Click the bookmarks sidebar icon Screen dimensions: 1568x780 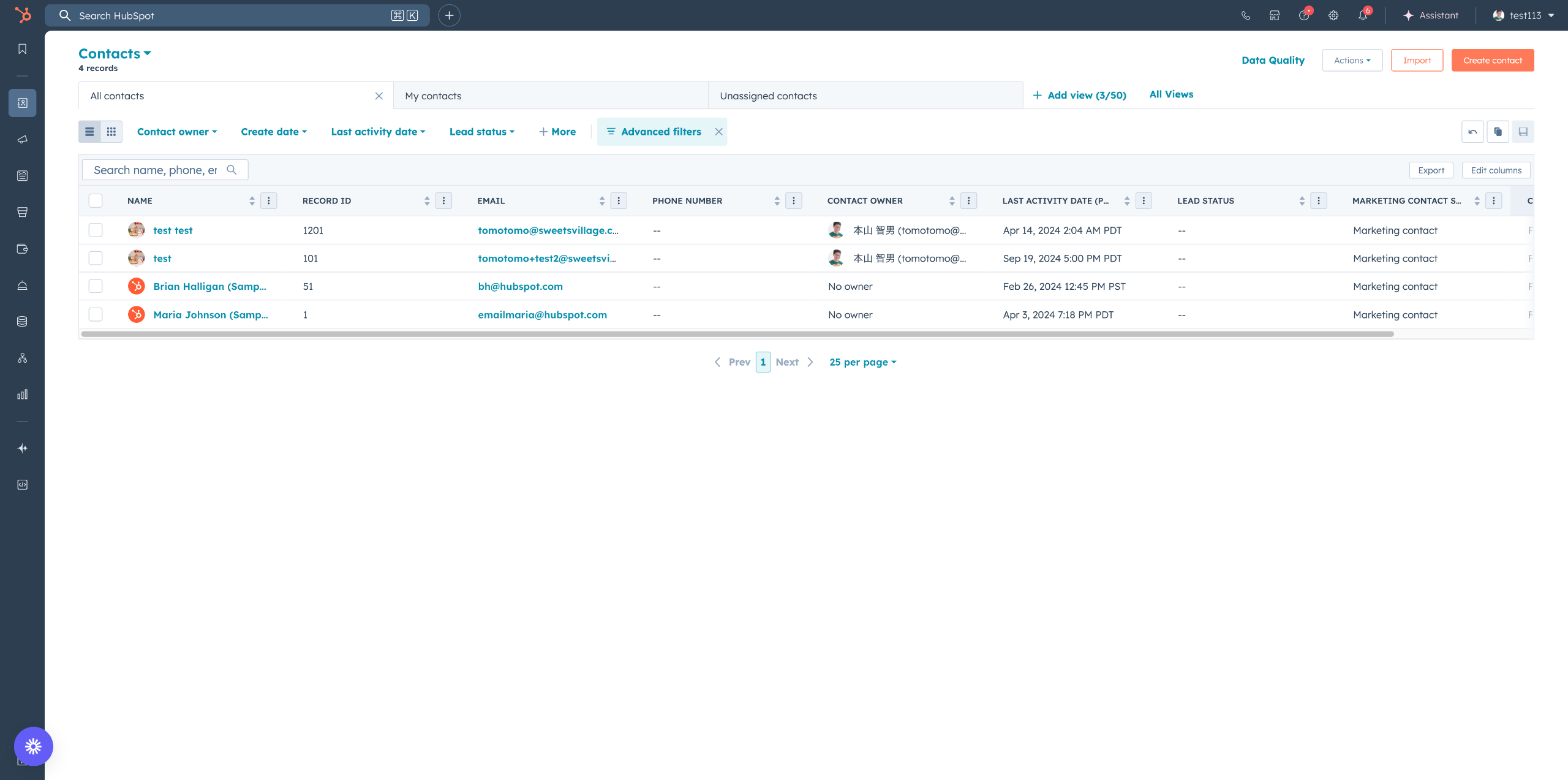(23, 49)
